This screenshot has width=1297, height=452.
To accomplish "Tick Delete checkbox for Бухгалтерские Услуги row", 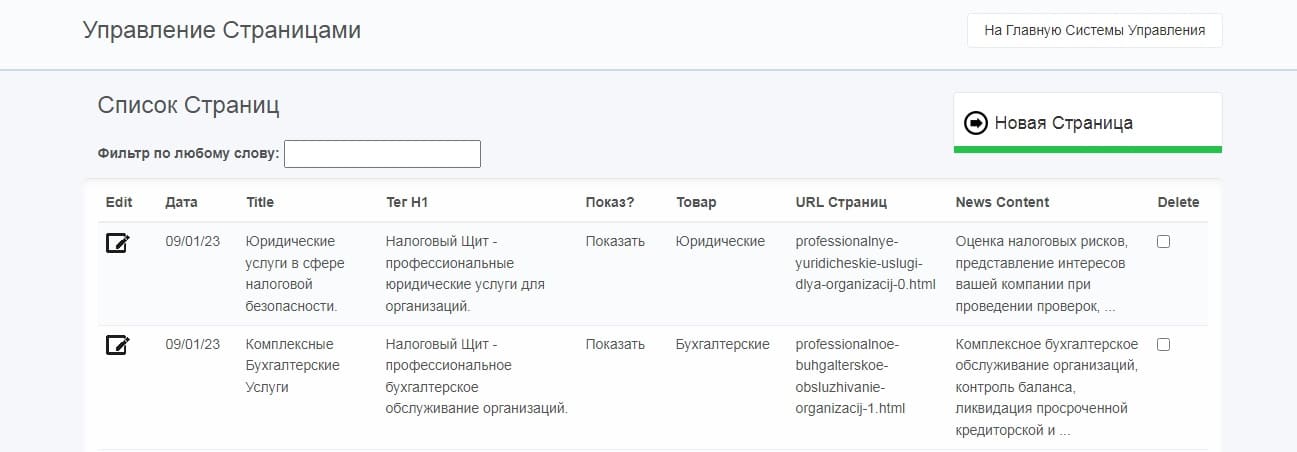I will [1163, 344].
